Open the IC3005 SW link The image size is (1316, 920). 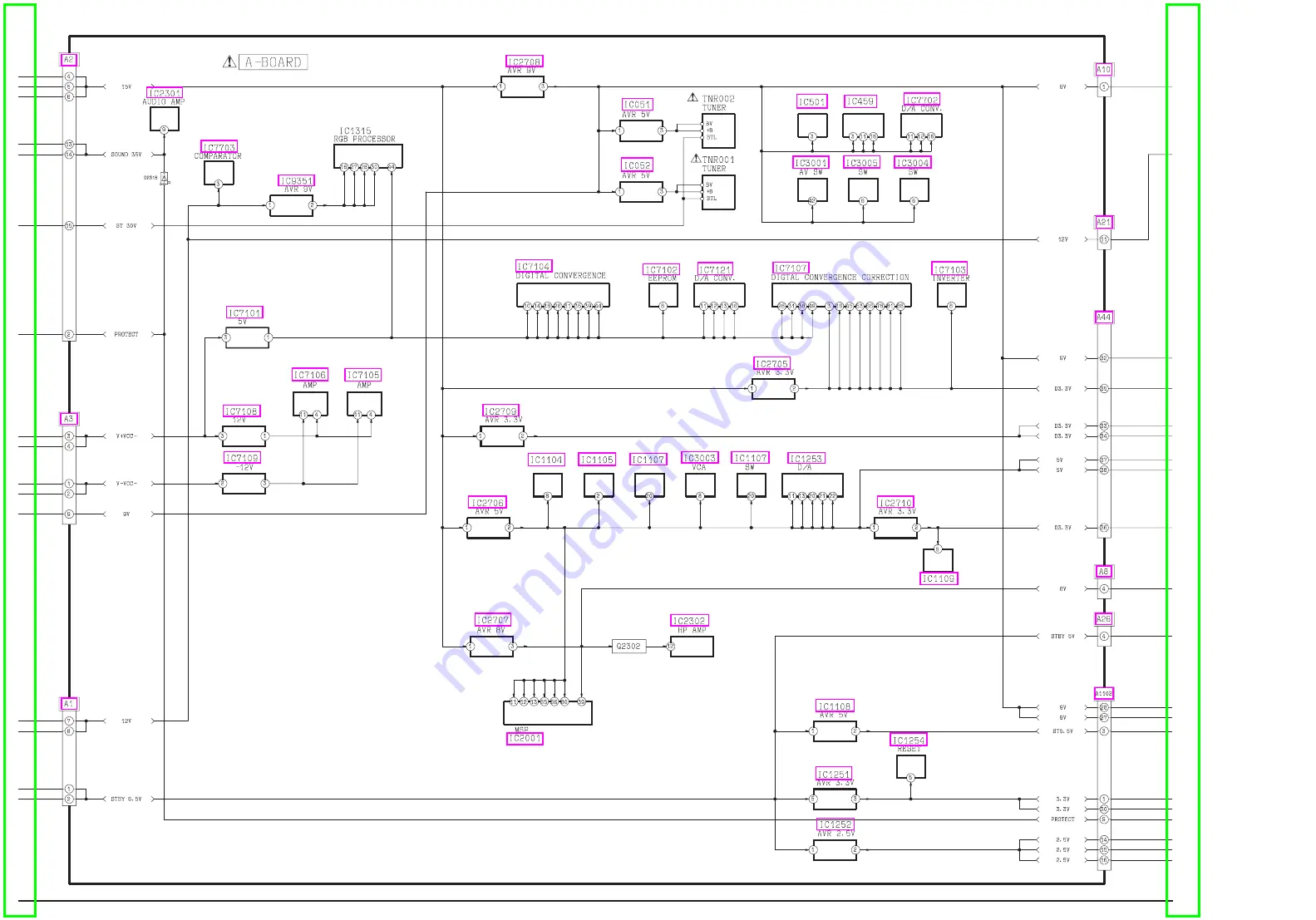(862, 163)
